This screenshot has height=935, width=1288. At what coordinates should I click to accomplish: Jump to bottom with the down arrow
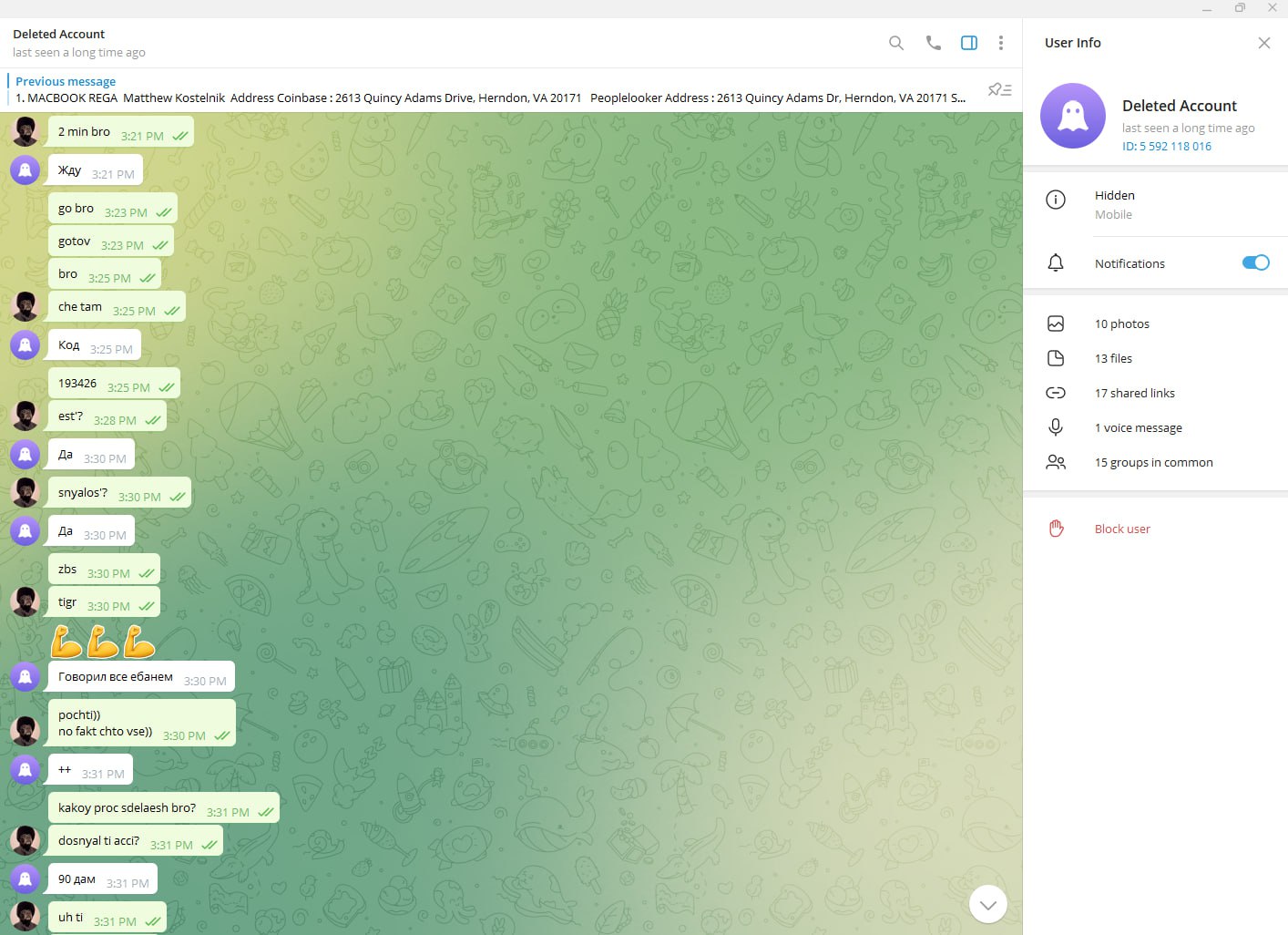coord(988,904)
